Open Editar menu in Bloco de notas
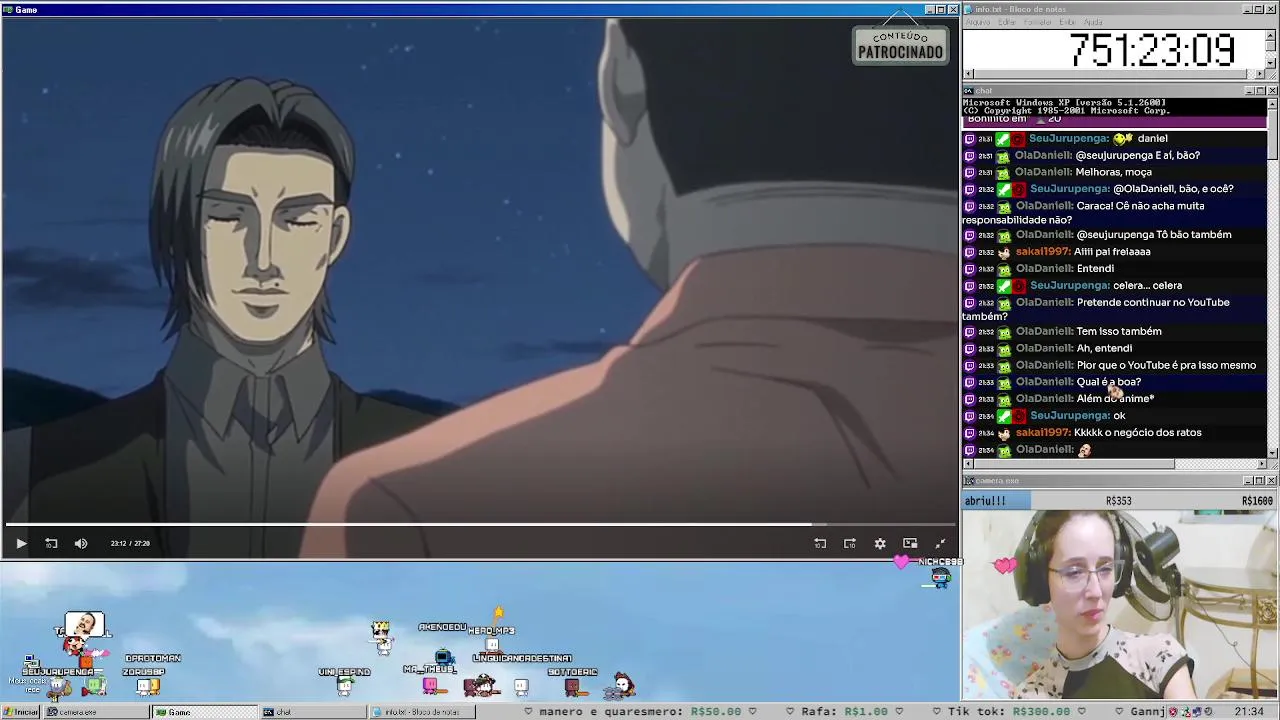This screenshot has width=1280, height=720. (1007, 22)
